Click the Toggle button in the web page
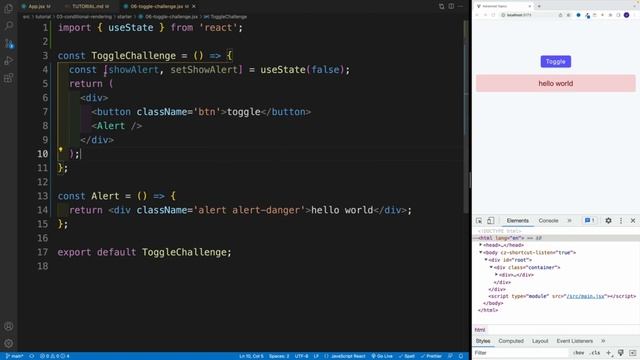This screenshot has width=640, height=360. click(x=556, y=62)
